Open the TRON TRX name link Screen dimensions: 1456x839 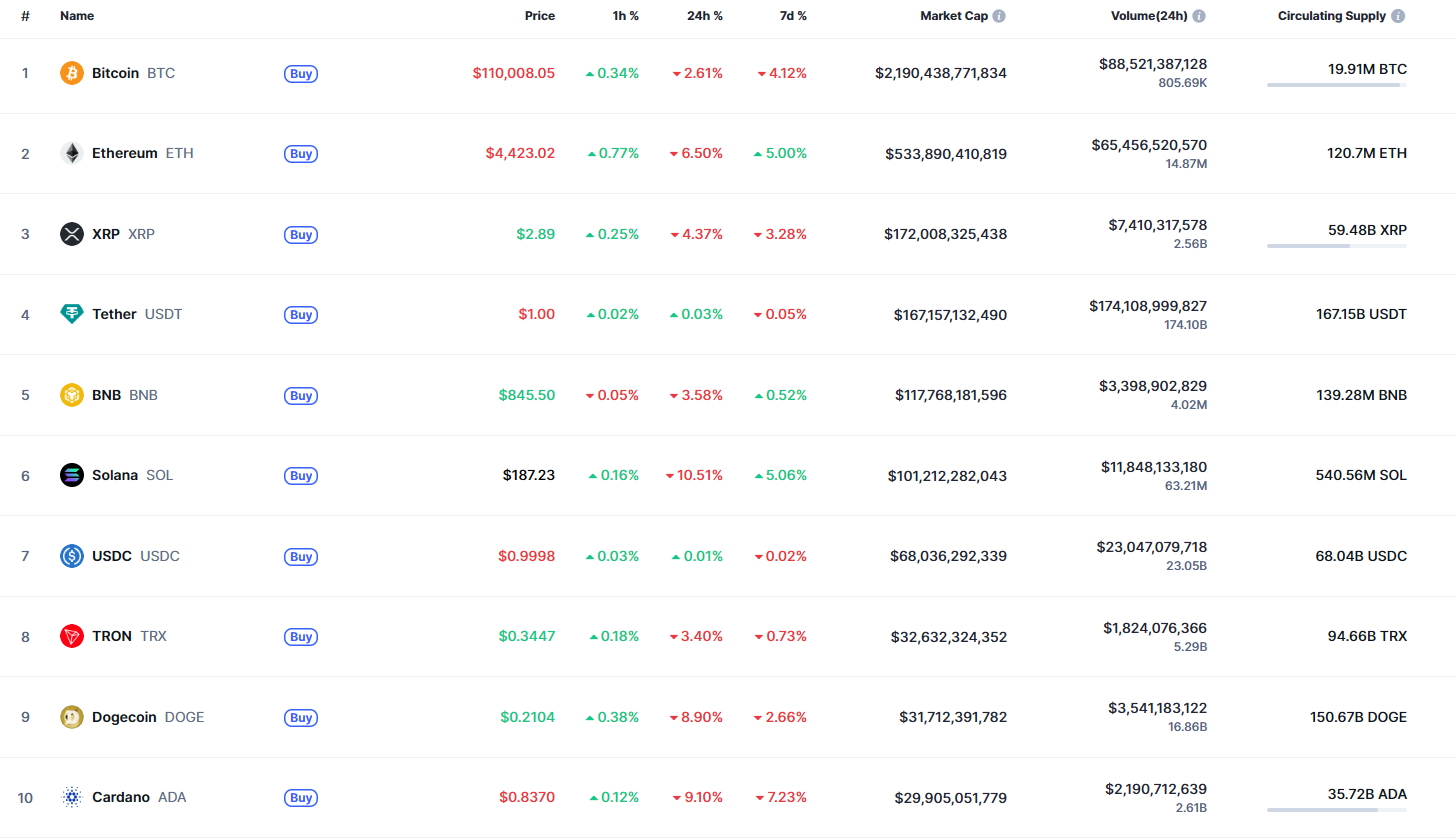point(129,636)
